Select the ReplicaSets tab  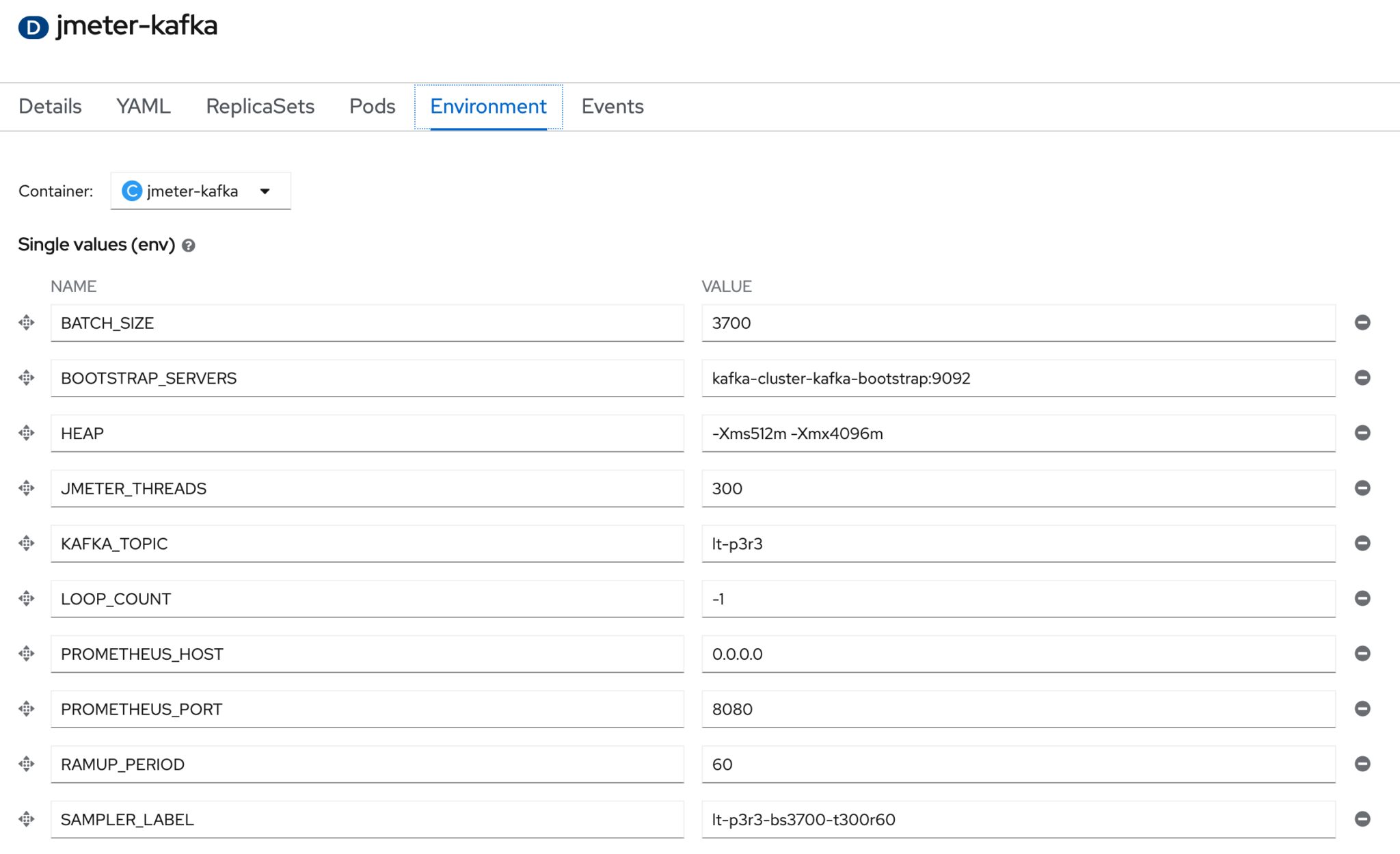(x=260, y=106)
